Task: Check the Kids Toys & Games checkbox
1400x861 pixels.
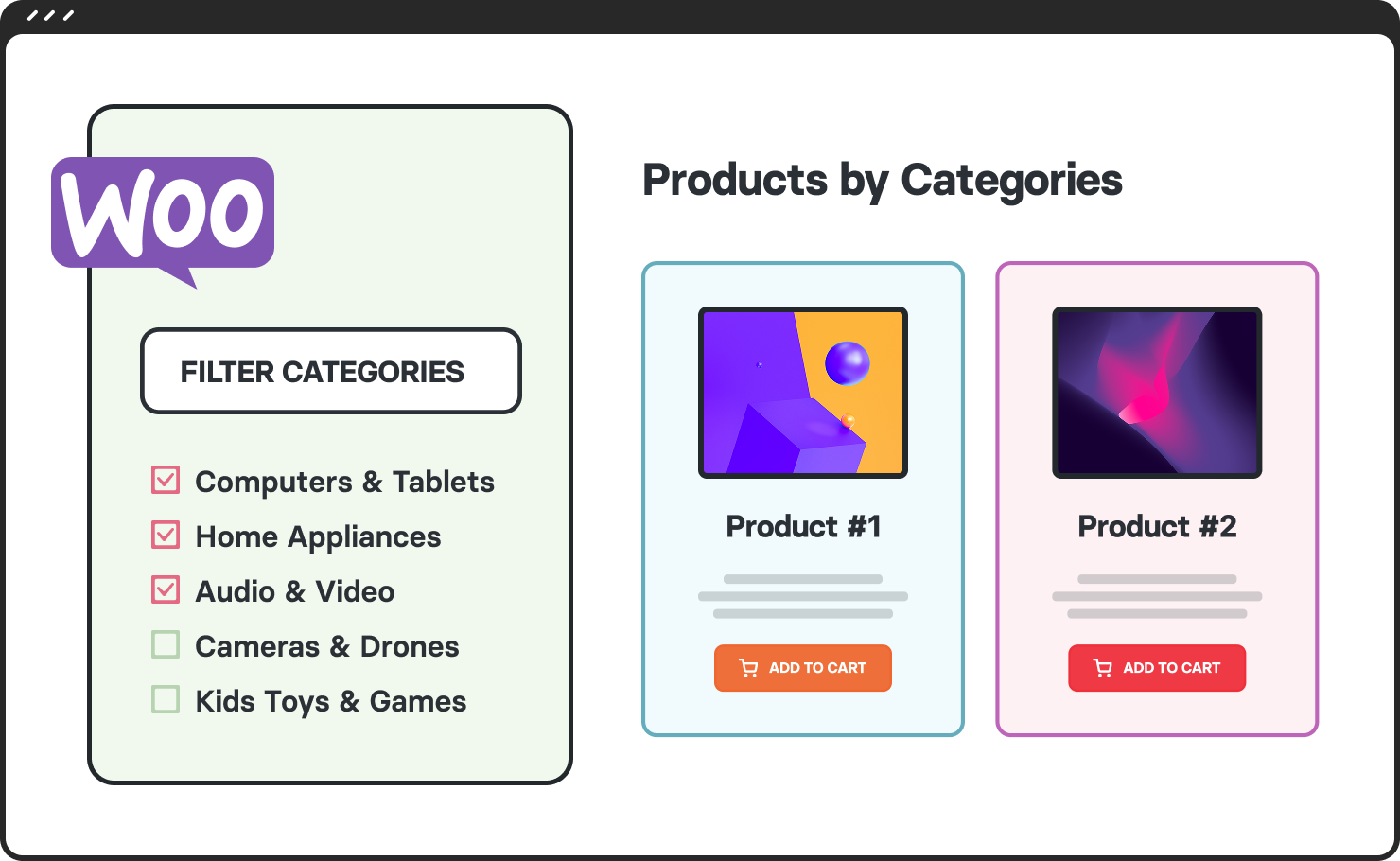Action: 166,700
